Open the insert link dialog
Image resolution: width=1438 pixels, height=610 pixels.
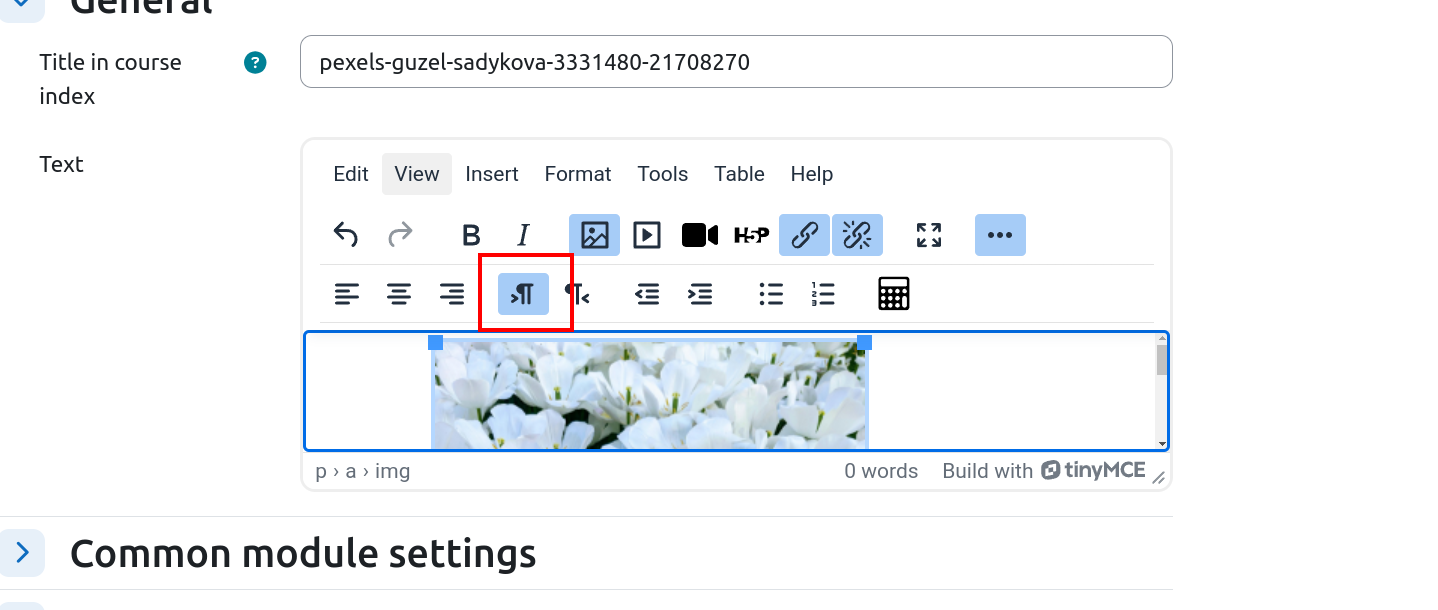pyautogui.click(x=805, y=235)
